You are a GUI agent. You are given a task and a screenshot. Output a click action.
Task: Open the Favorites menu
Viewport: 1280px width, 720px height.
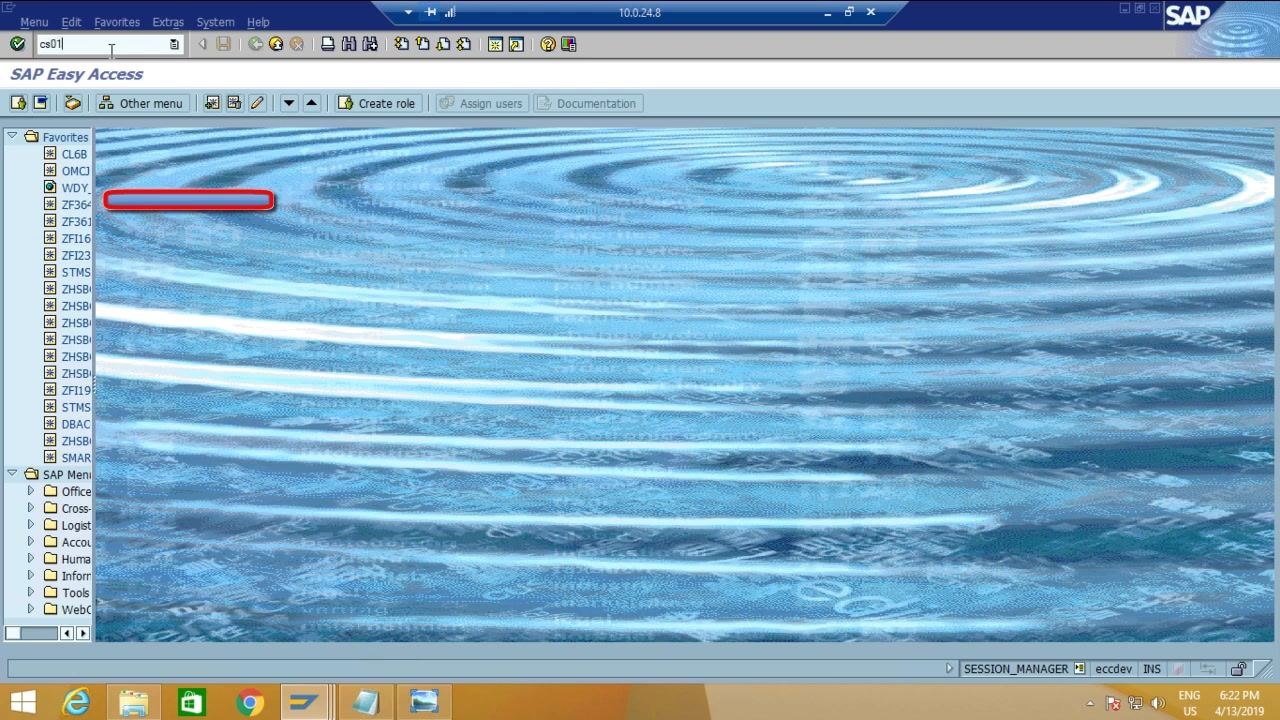click(x=117, y=22)
